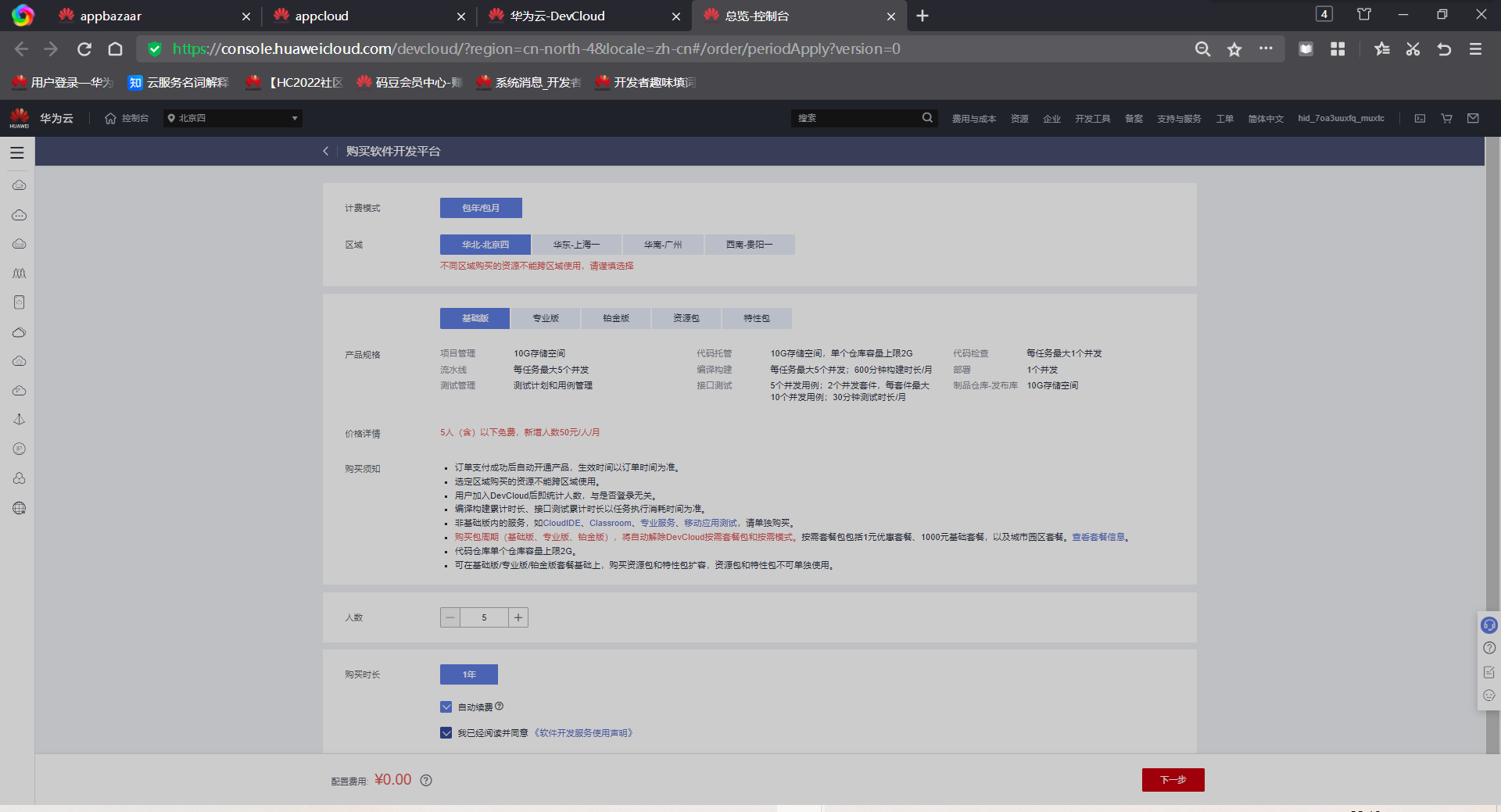1501x812 pixels.
Task: Open 资源 menu in header
Action: click(x=1019, y=119)
